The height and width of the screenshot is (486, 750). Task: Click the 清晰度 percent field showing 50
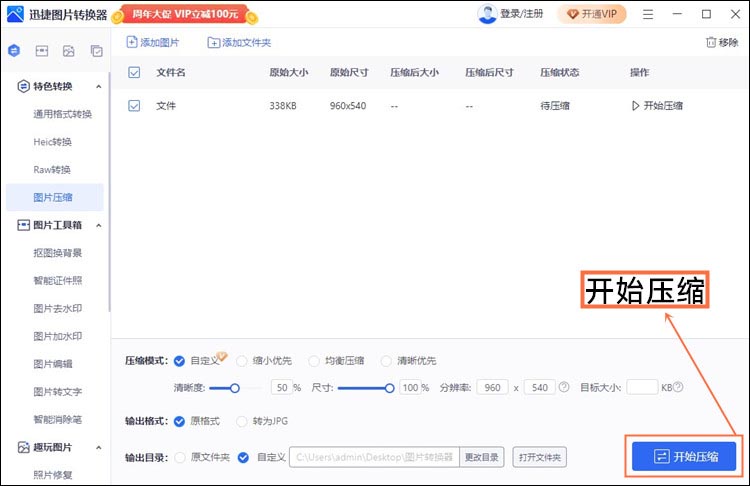(x=282, y=387)
